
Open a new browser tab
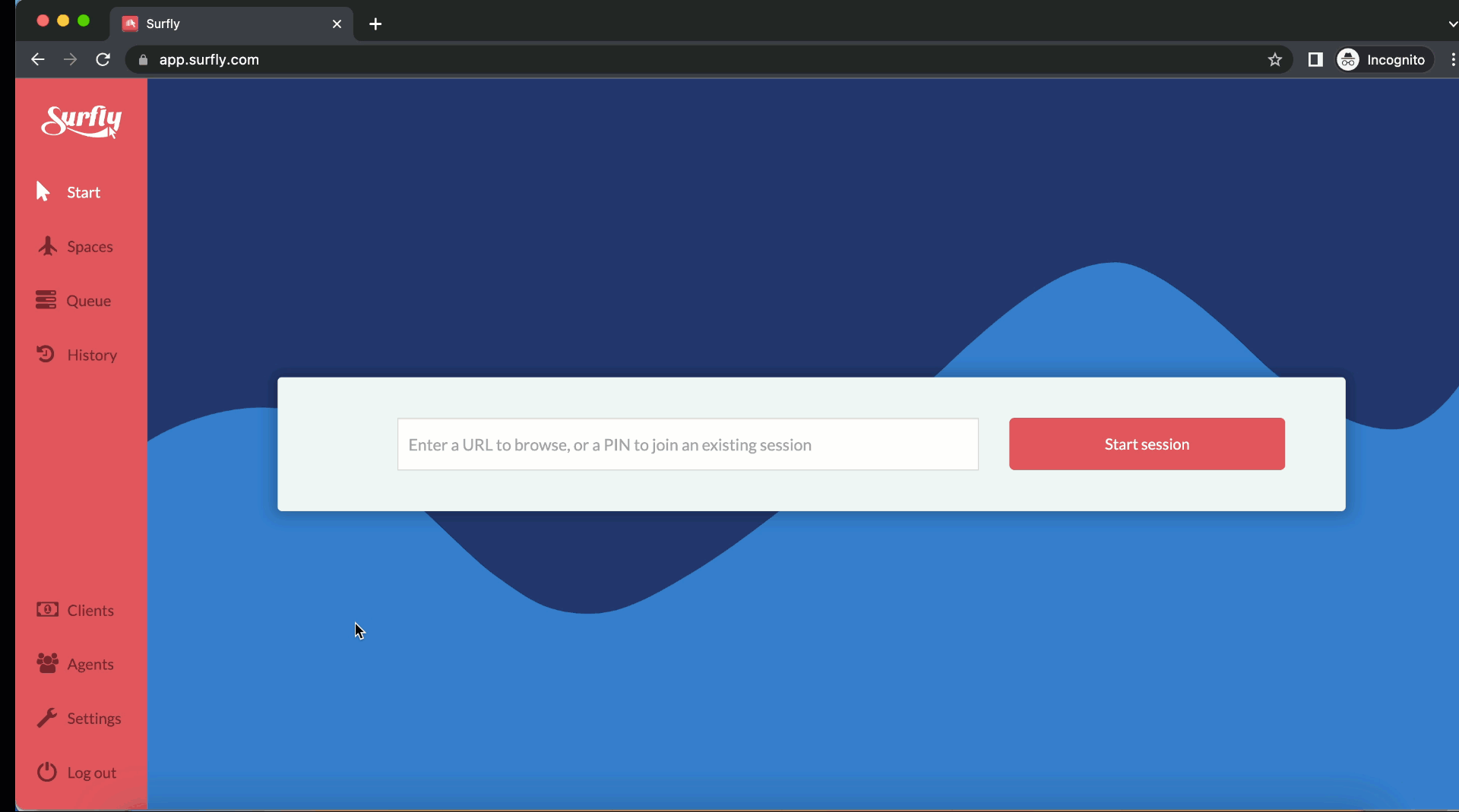point(375,24)
